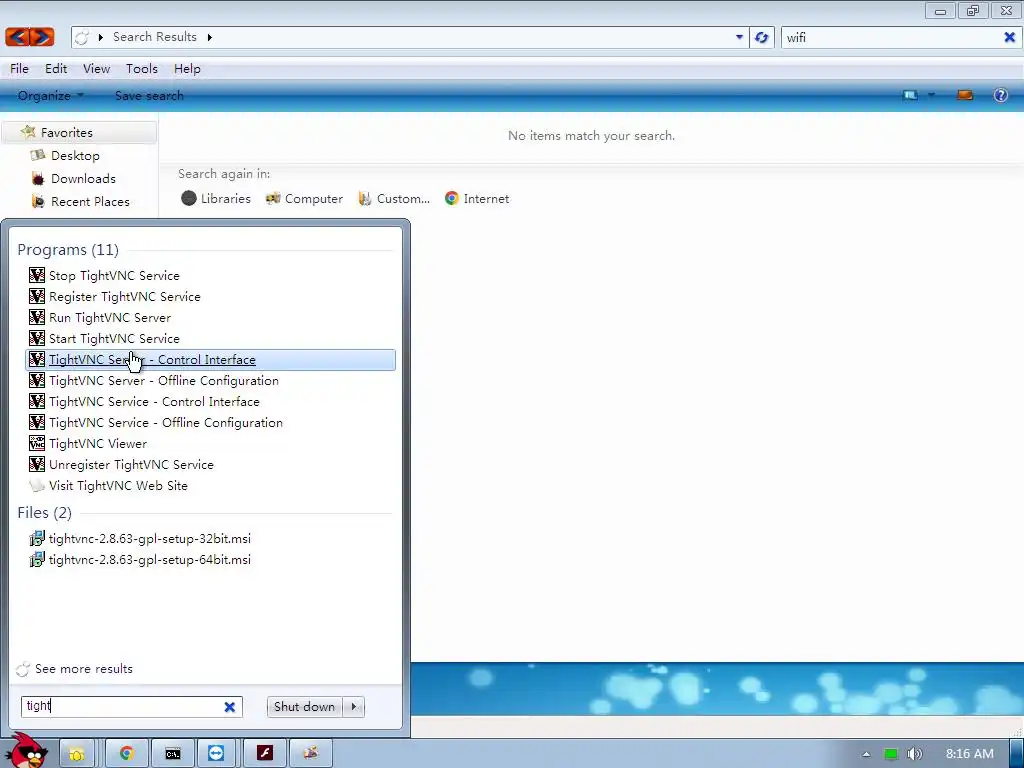Image resolution: width=1024 pixels, height=768 pixels.
Task: Click the Stop TightVNC Service icon
Action: [37, 276]
